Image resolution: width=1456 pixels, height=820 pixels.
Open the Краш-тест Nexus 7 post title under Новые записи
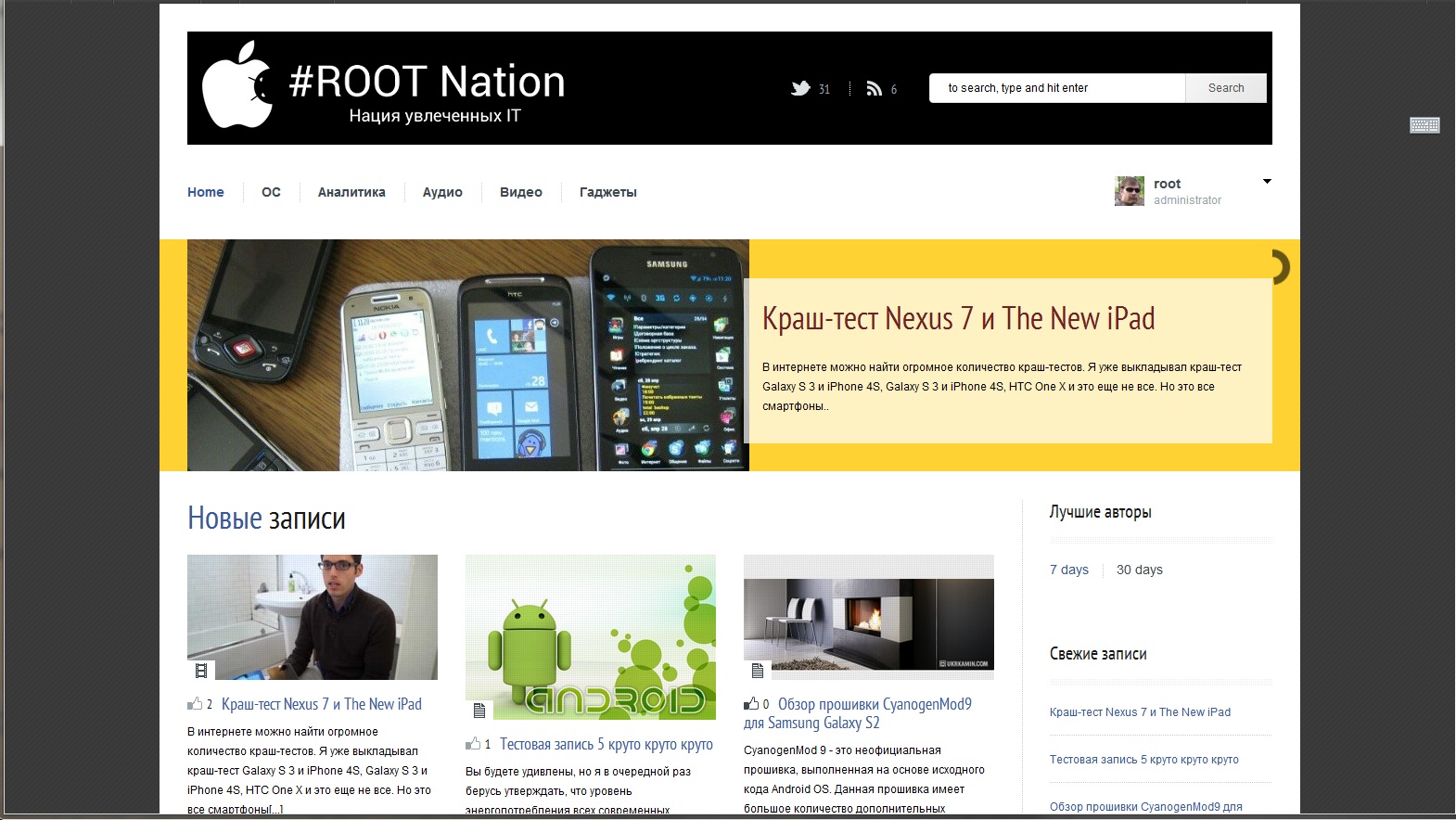(322, 704)
